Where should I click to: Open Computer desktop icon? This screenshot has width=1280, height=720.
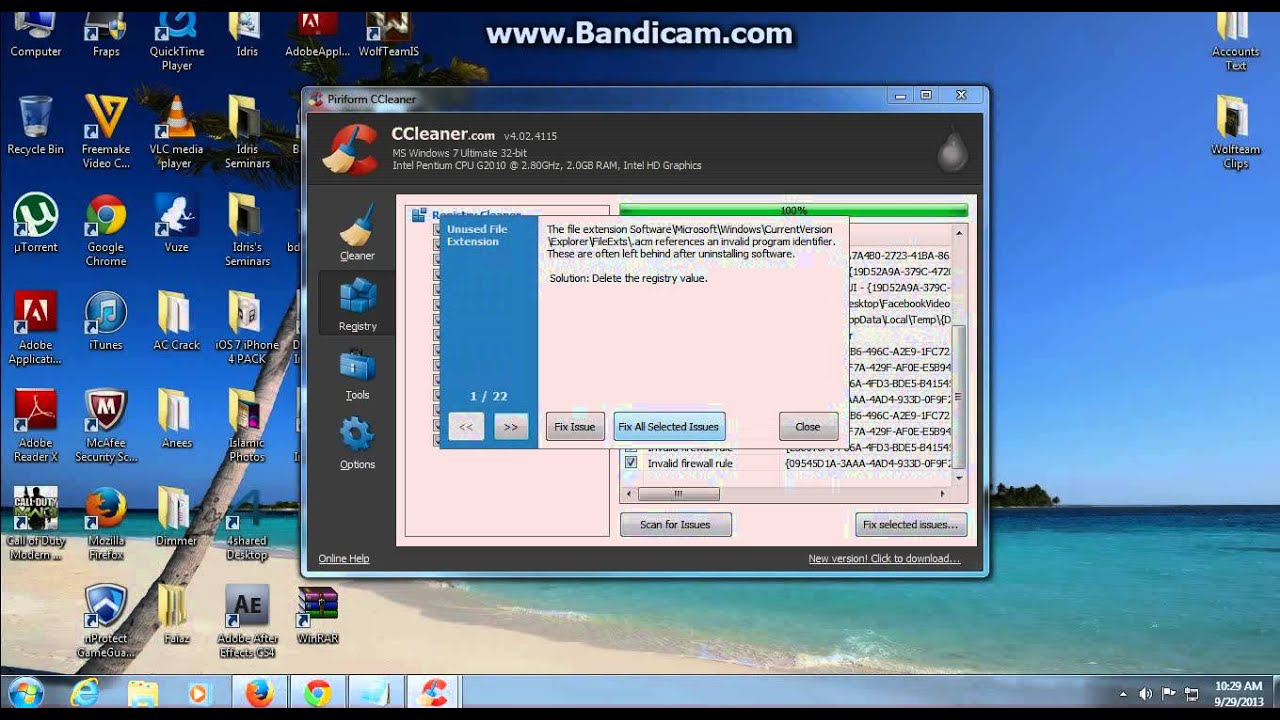35,34
